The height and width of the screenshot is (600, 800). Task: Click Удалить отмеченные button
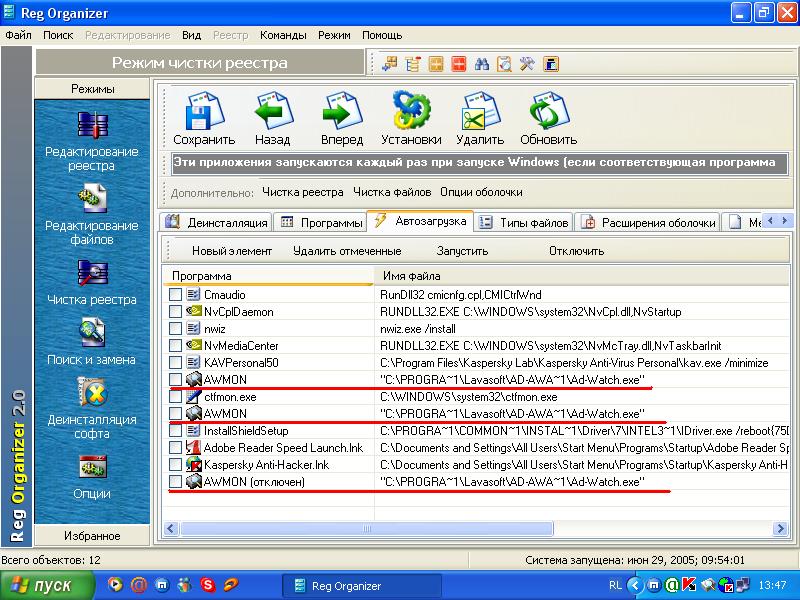347,251
